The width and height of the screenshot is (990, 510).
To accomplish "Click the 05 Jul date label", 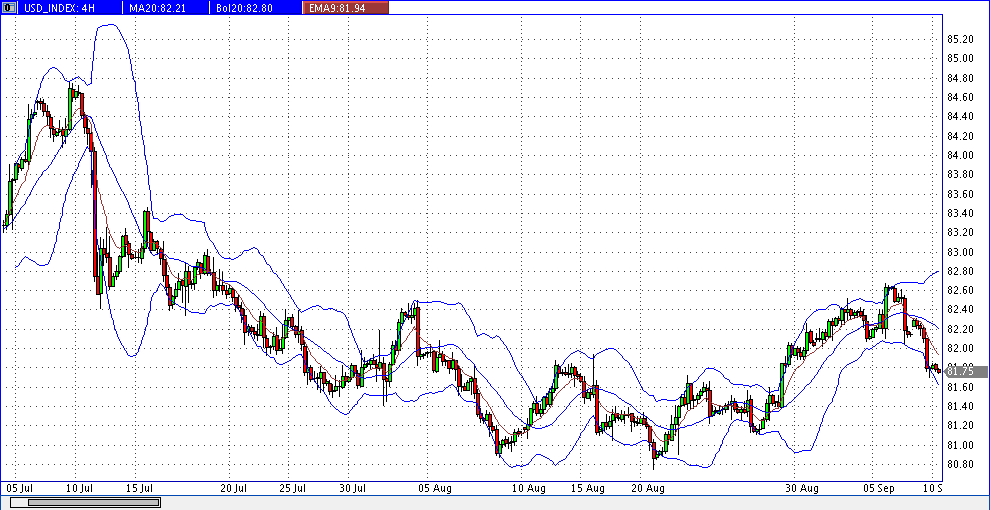I will (x=20, y=488).
